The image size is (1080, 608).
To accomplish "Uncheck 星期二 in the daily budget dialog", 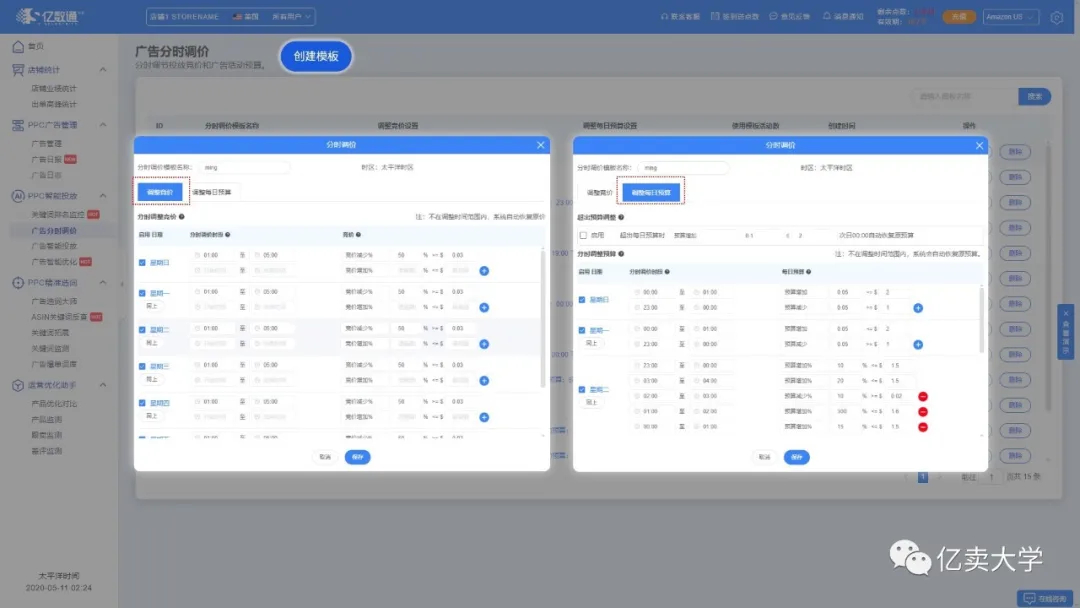I will (x=582, y=390).
